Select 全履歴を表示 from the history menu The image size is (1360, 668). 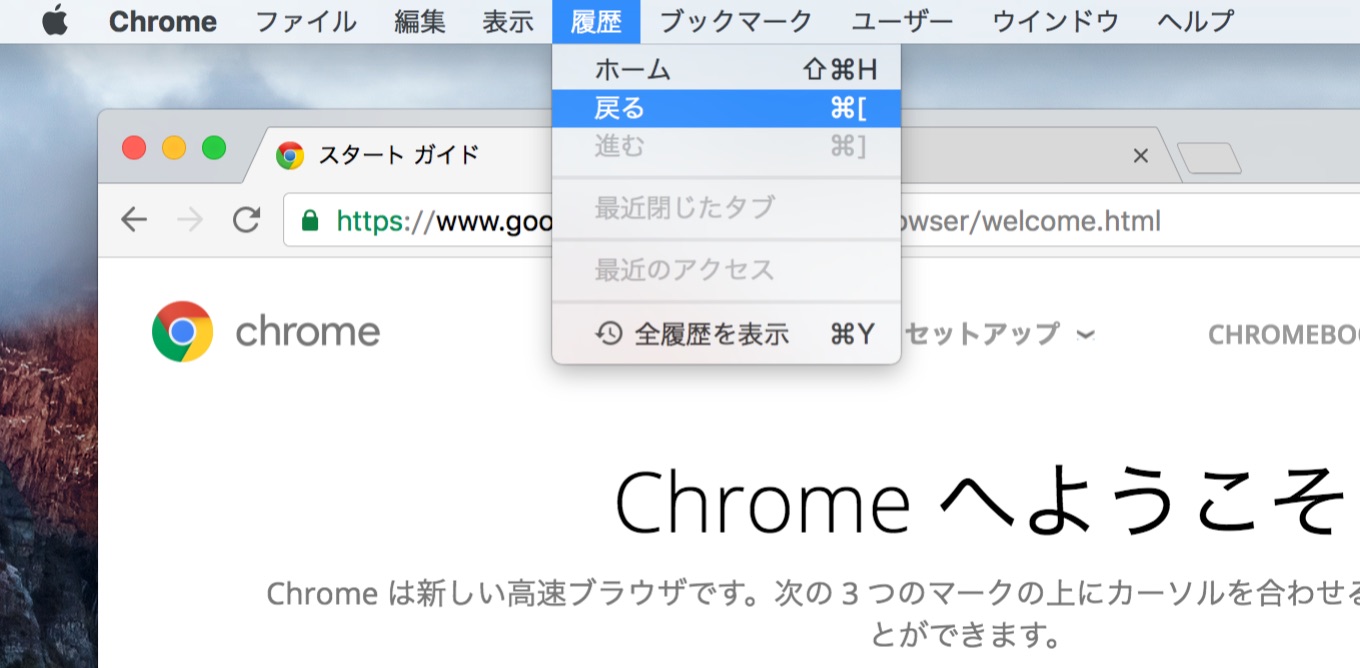[x=710, y=334]
